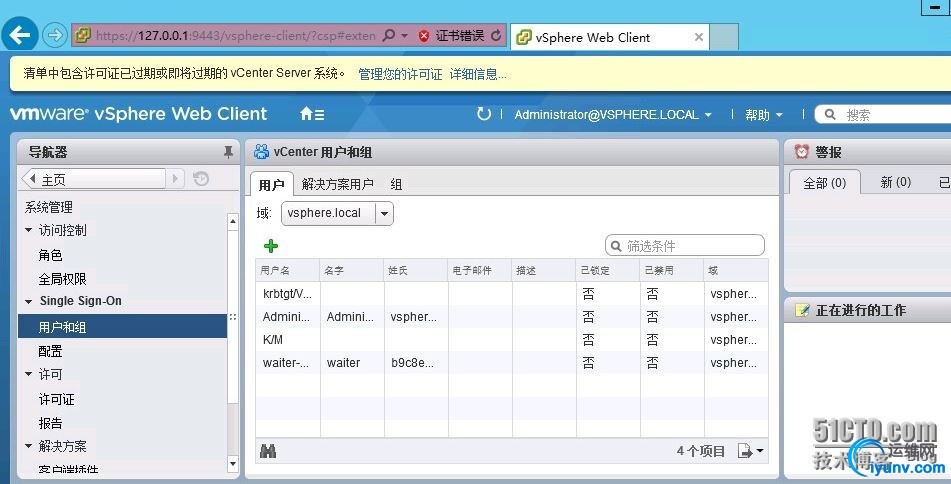The height and width of the screenshot is (484, 951).
Task: Click the green plus add user icon
Action: (x=271, y=246)
